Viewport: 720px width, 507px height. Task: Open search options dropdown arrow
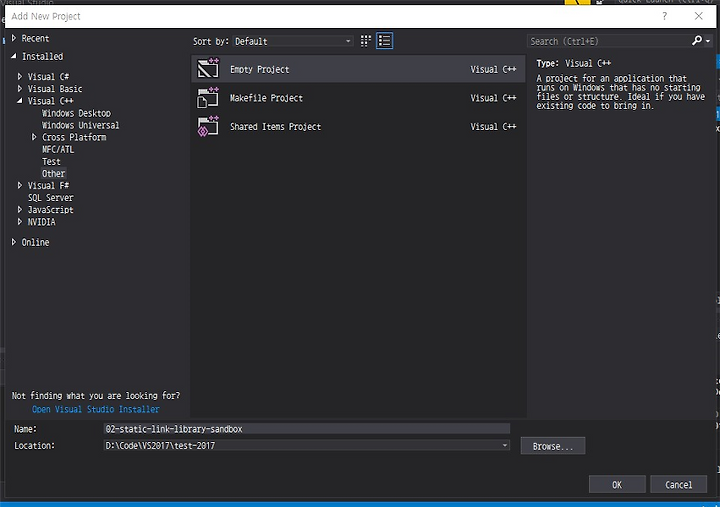pos(708,41)
